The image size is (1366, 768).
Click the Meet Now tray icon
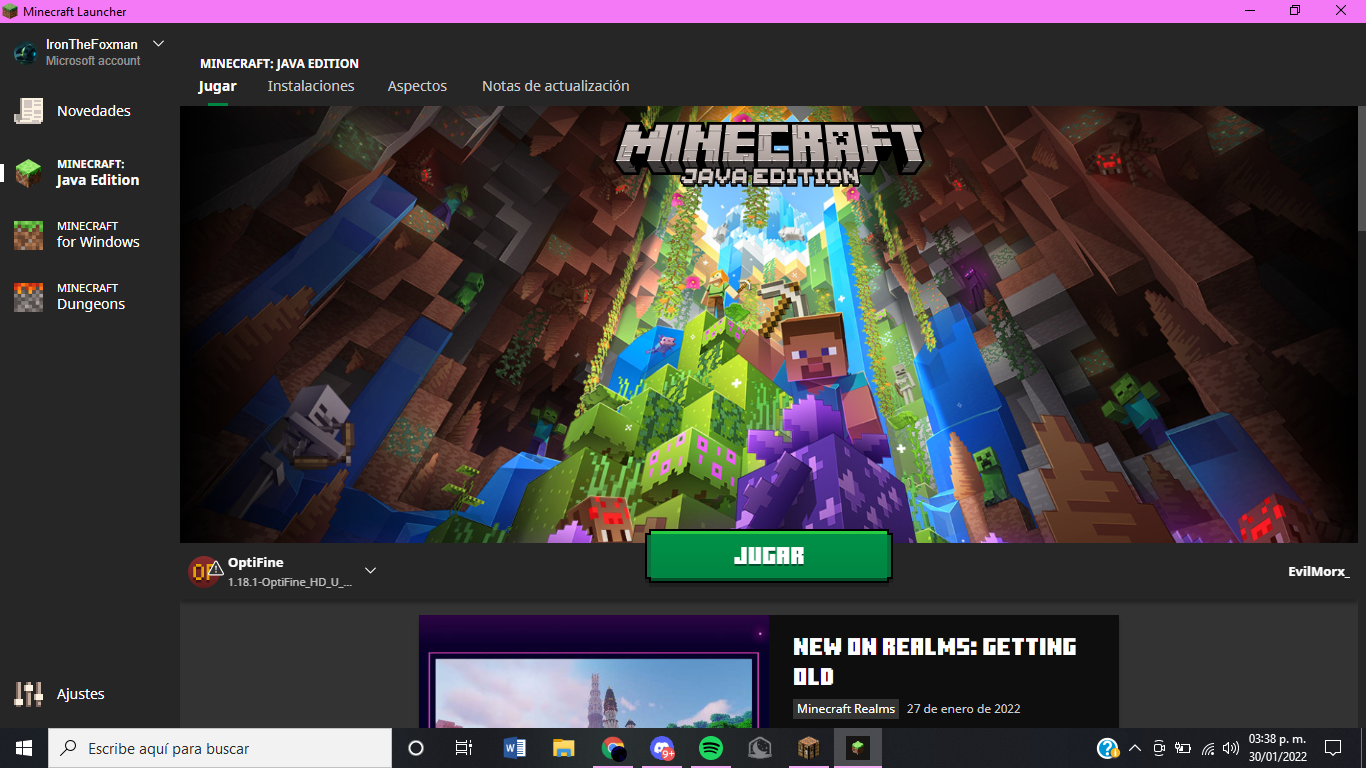coord(1159,748)
